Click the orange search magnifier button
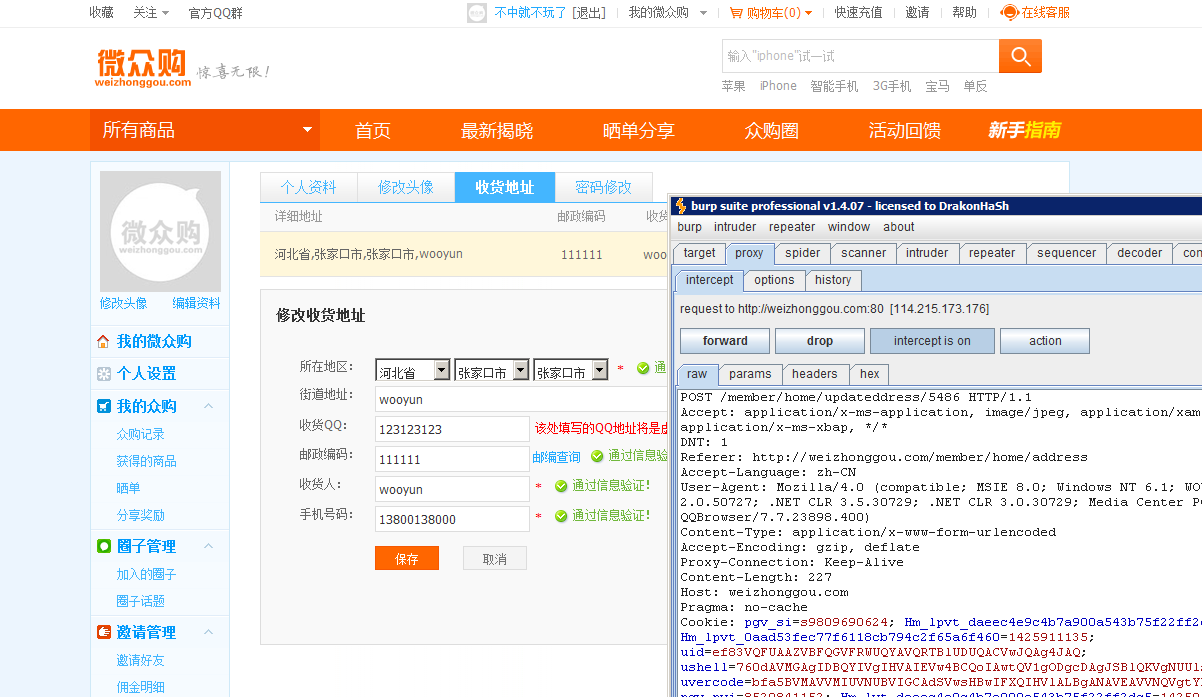Image resolution: width=1202 pixels, height=697 pixels. (1020, 56)
